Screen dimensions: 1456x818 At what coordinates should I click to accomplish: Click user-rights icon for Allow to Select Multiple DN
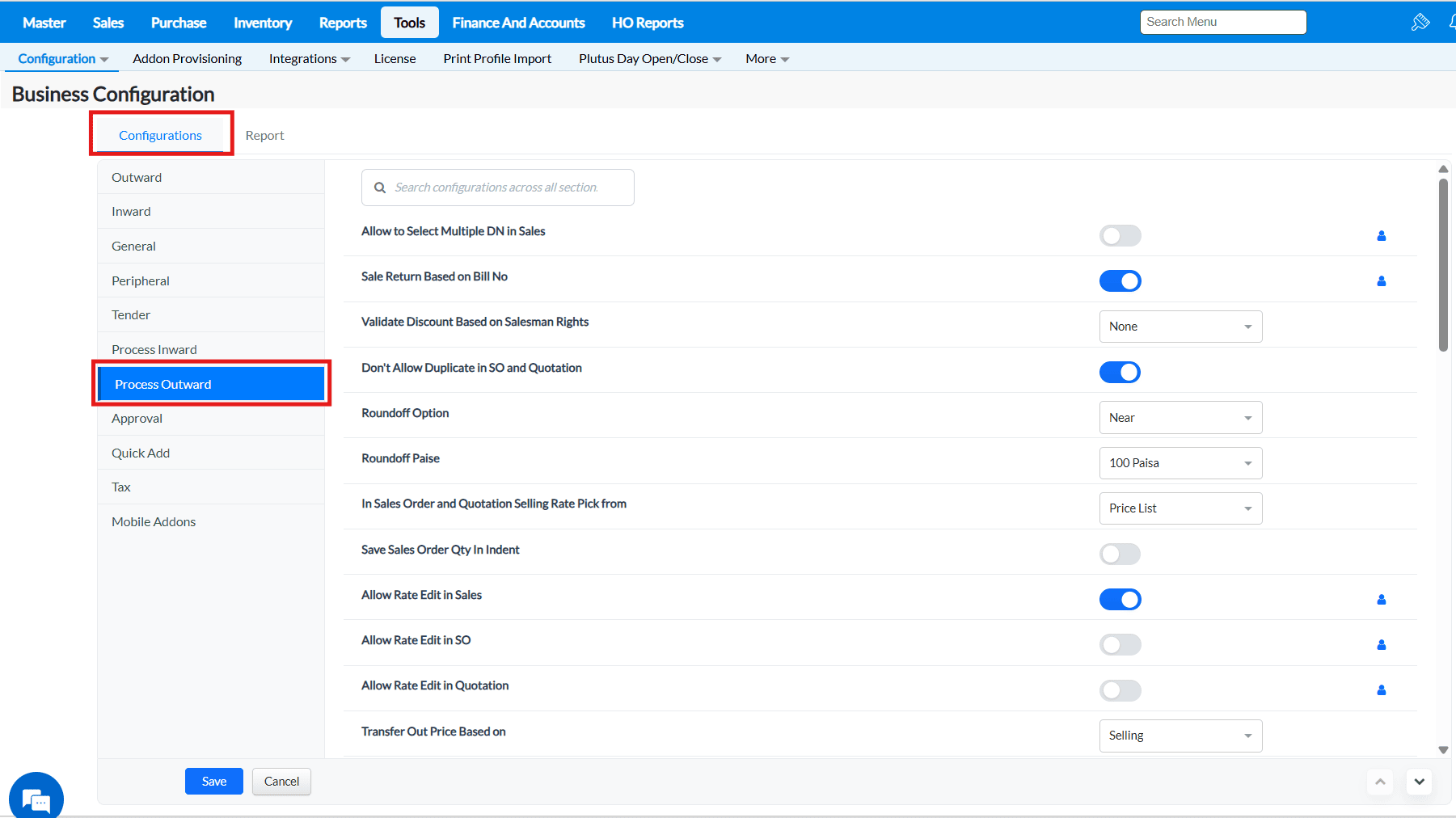1382,236
